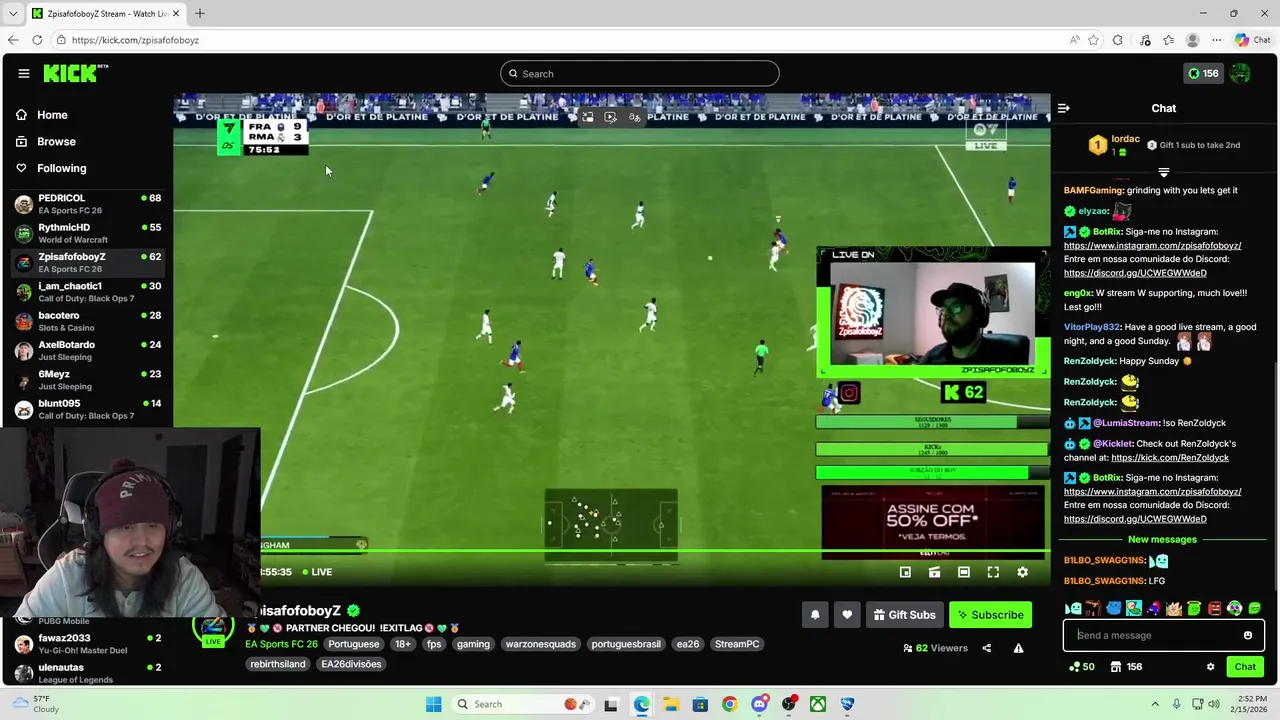This screenshot has height=720, width=1280.
Task: Select the portuguesbrasil tag
Action: [x=628, y=644]
